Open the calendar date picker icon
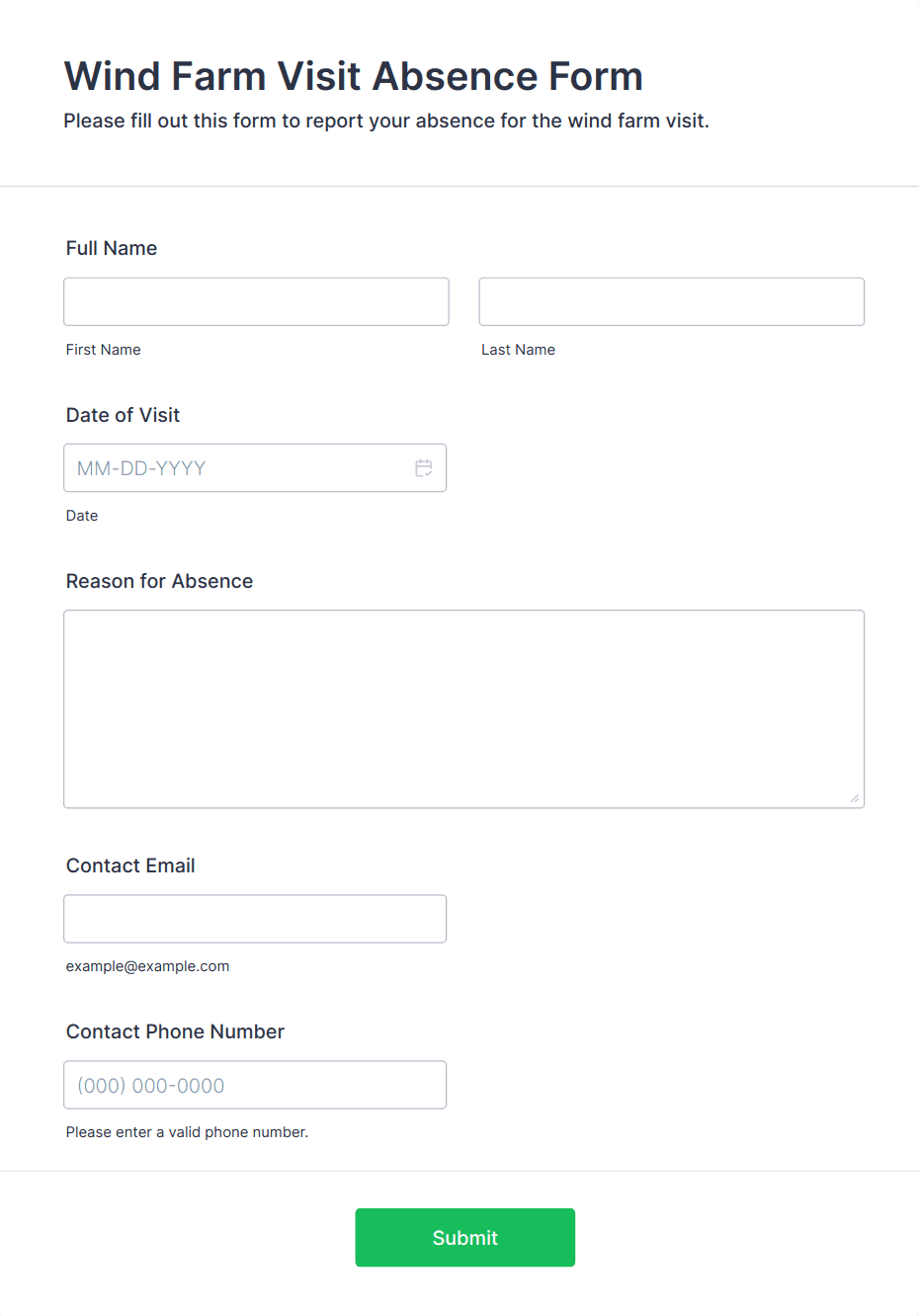 (424, 468)
